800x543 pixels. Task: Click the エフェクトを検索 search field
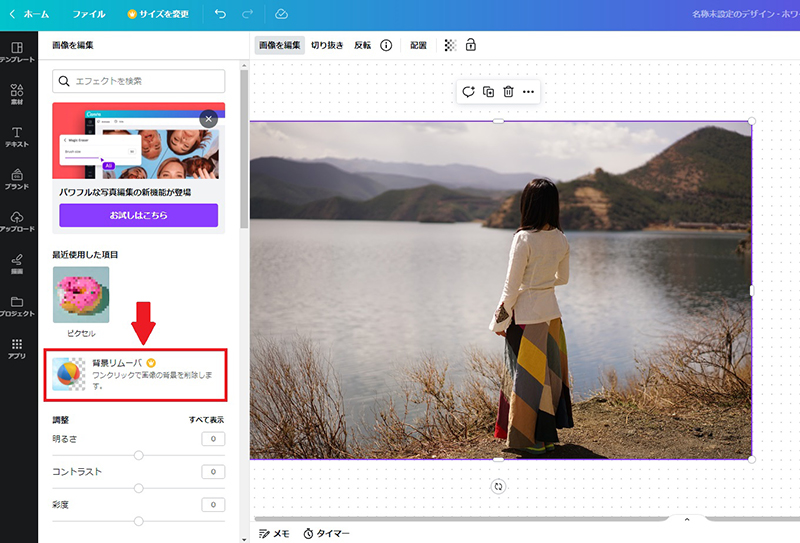click(138, 81)
